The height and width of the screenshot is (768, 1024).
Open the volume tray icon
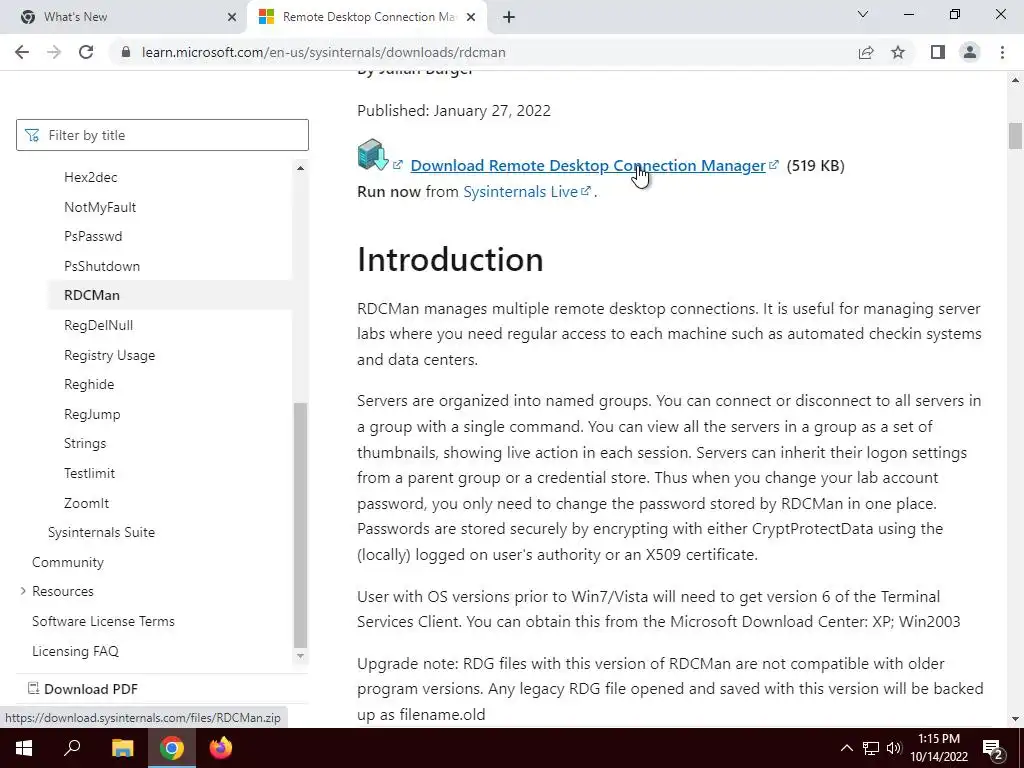[894, 748]
